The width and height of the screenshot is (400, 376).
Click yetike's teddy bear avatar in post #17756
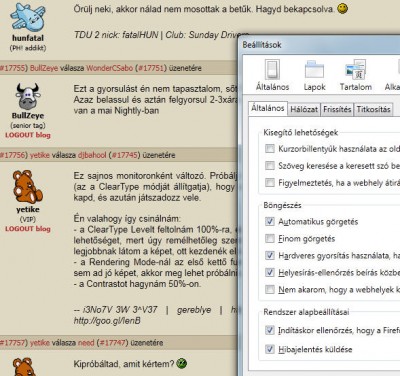click(28, 187)
